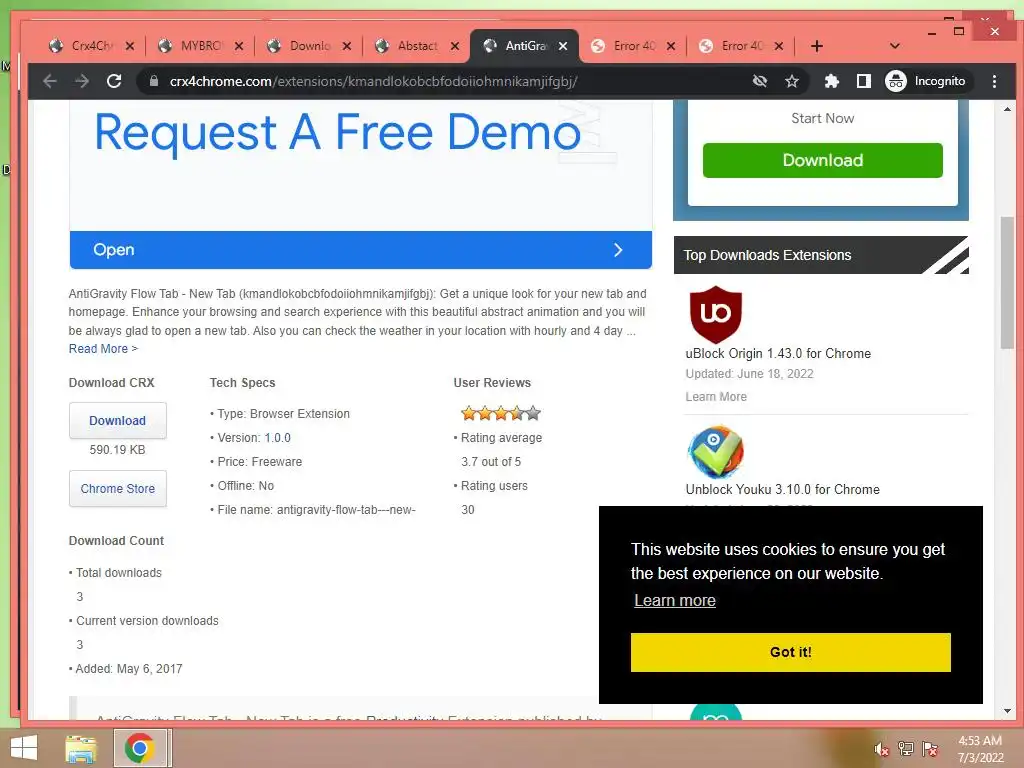This screenshot has height=768, width=1024.
Task: Open cookie notice Learn more link
Action: [675, 600]
